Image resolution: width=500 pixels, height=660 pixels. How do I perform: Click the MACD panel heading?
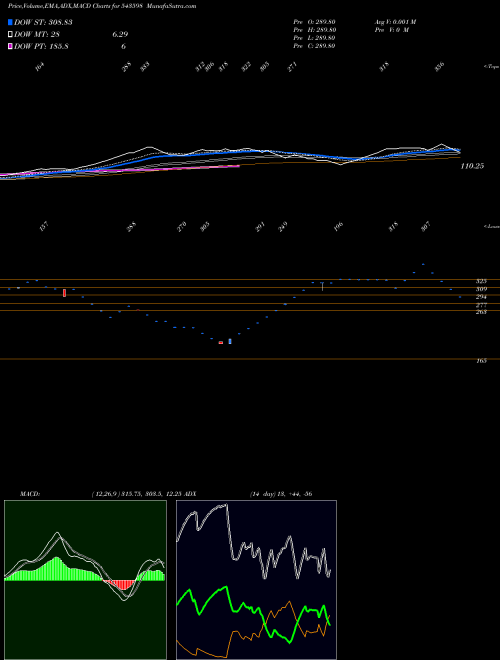(30, 494)
